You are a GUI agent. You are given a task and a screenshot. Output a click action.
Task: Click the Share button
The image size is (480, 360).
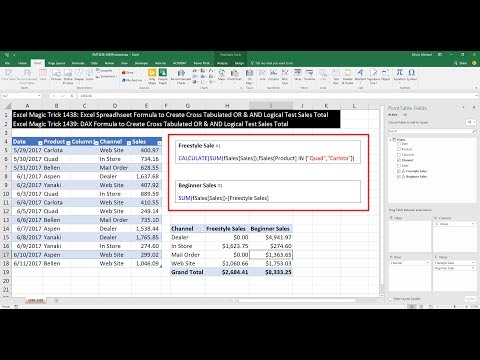coord(461,63)
